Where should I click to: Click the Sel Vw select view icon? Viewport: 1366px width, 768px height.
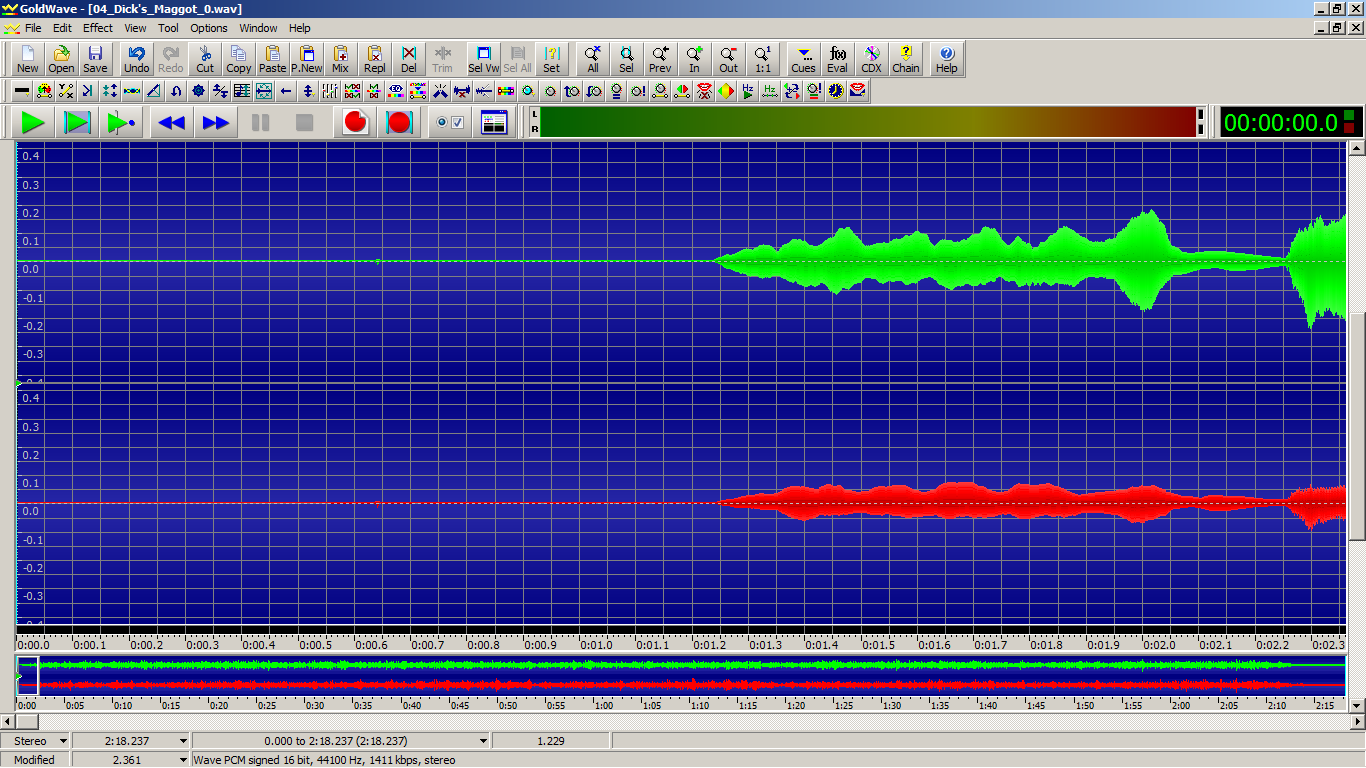coord(483,59)
